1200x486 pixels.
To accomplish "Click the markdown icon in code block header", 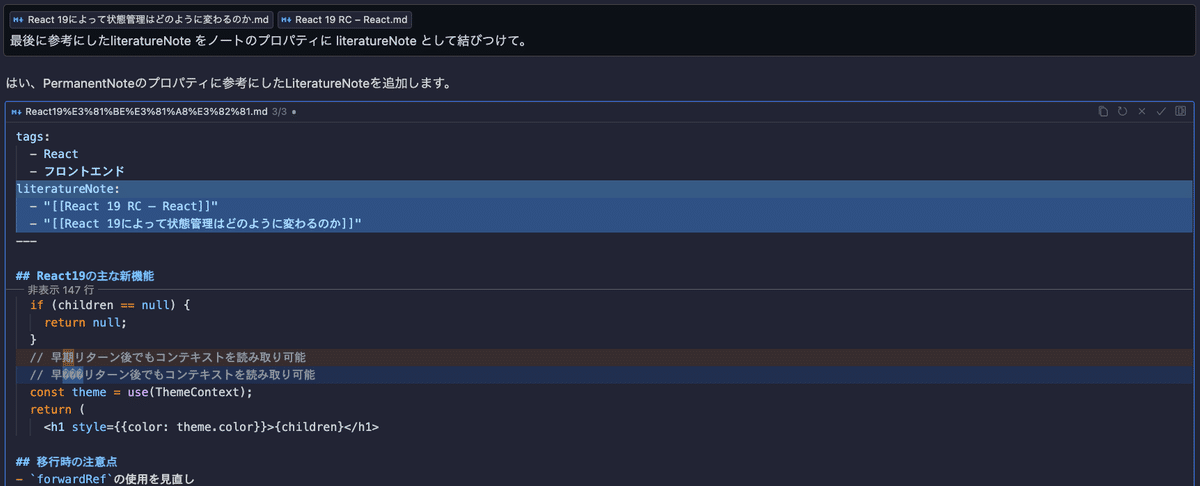I will click(18, 111).
